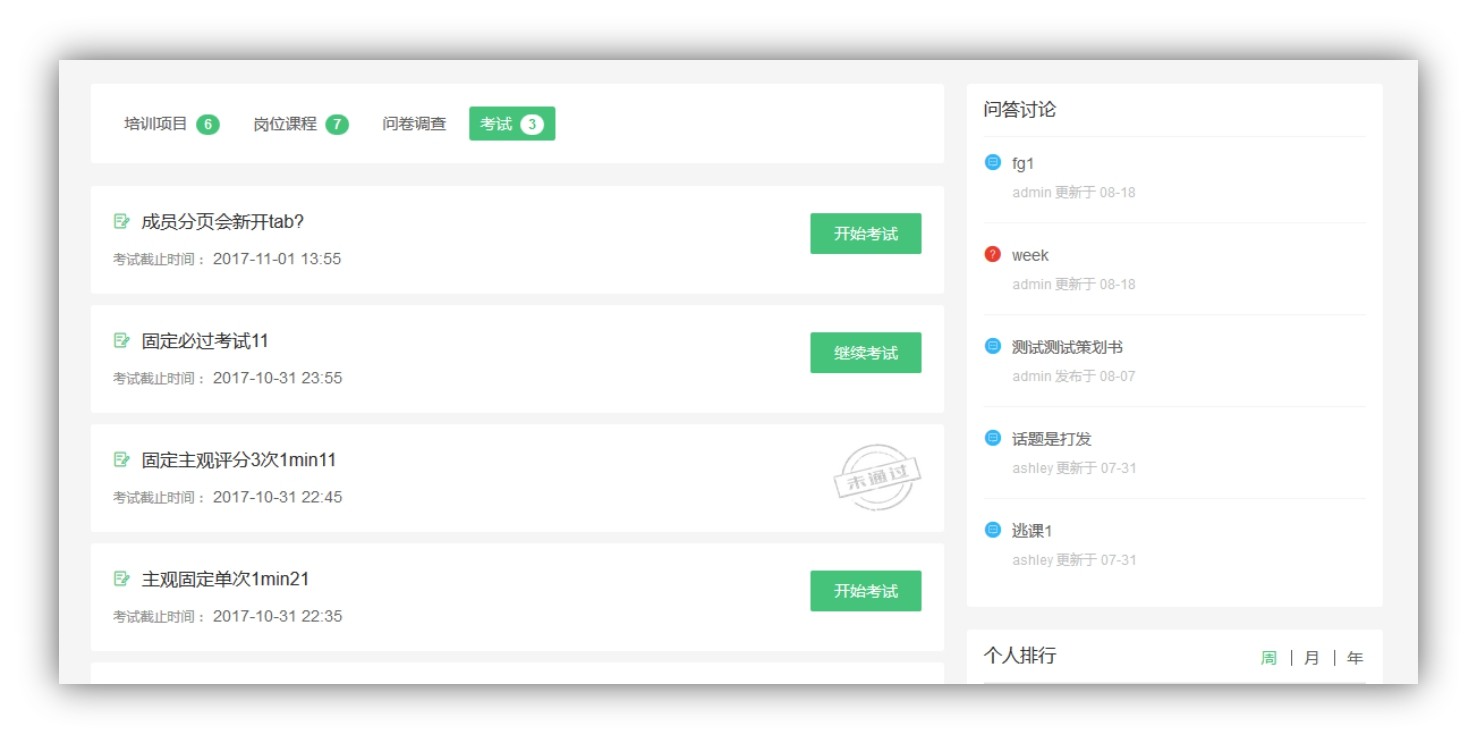Click the red question icon beside week
Screen dimensions: 1477x741
point(991,254)
